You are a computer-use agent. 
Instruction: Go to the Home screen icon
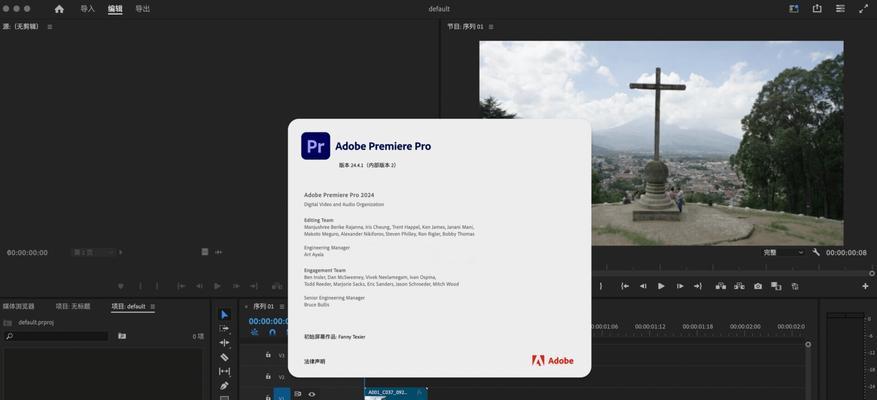(59, 9)
